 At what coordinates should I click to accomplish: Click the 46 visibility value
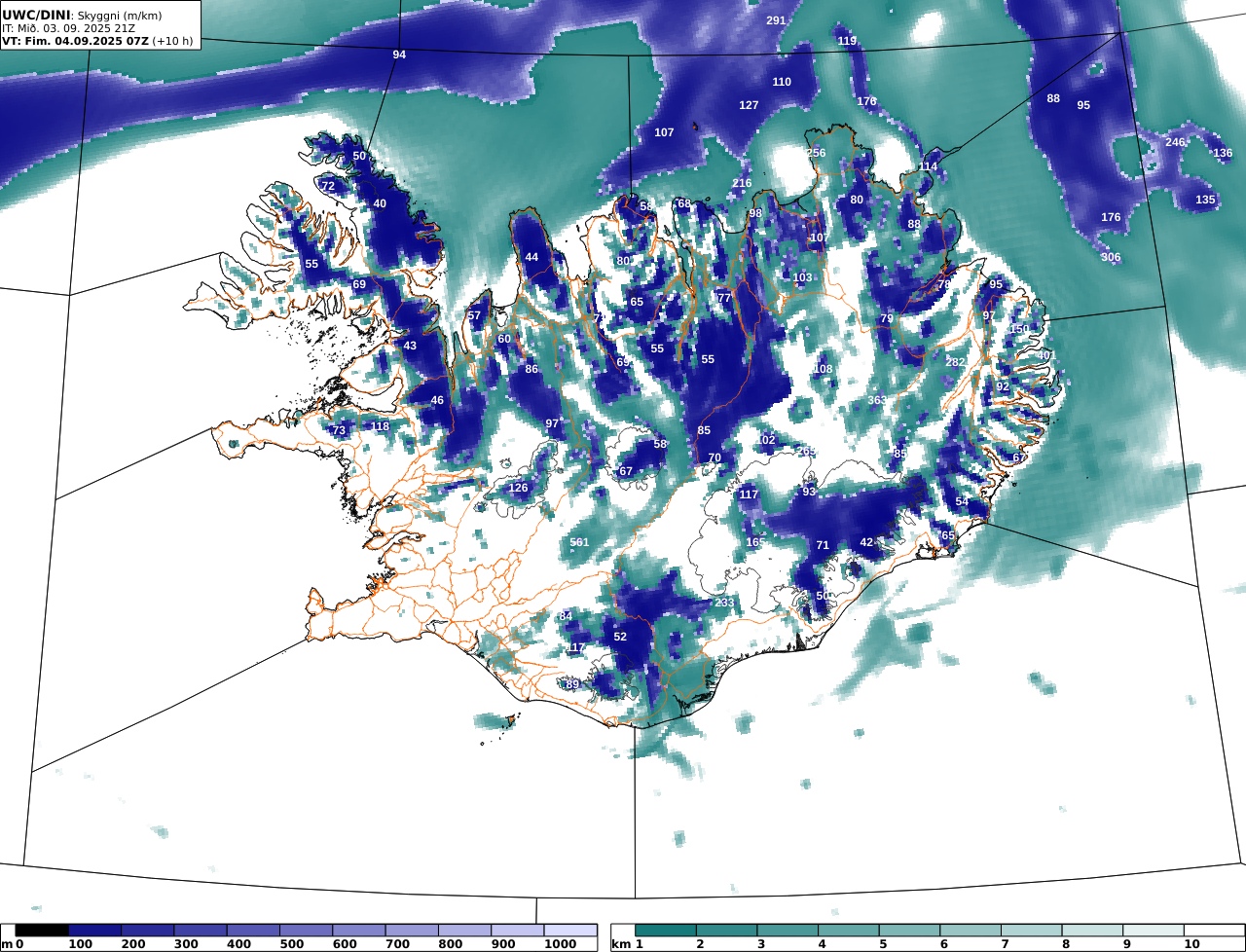(x=437, y=400)
